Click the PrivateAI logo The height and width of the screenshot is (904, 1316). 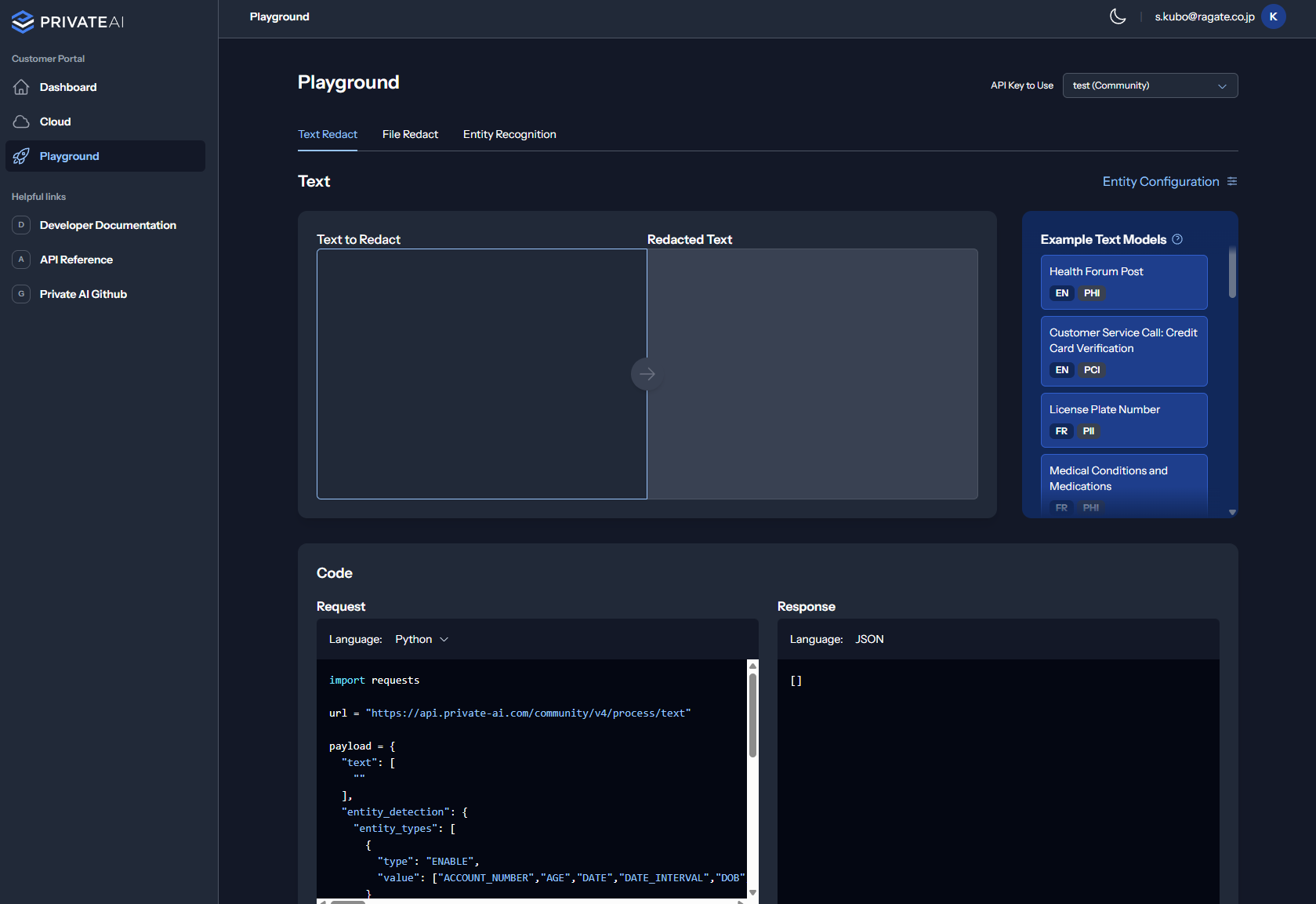tap(68, 22)
